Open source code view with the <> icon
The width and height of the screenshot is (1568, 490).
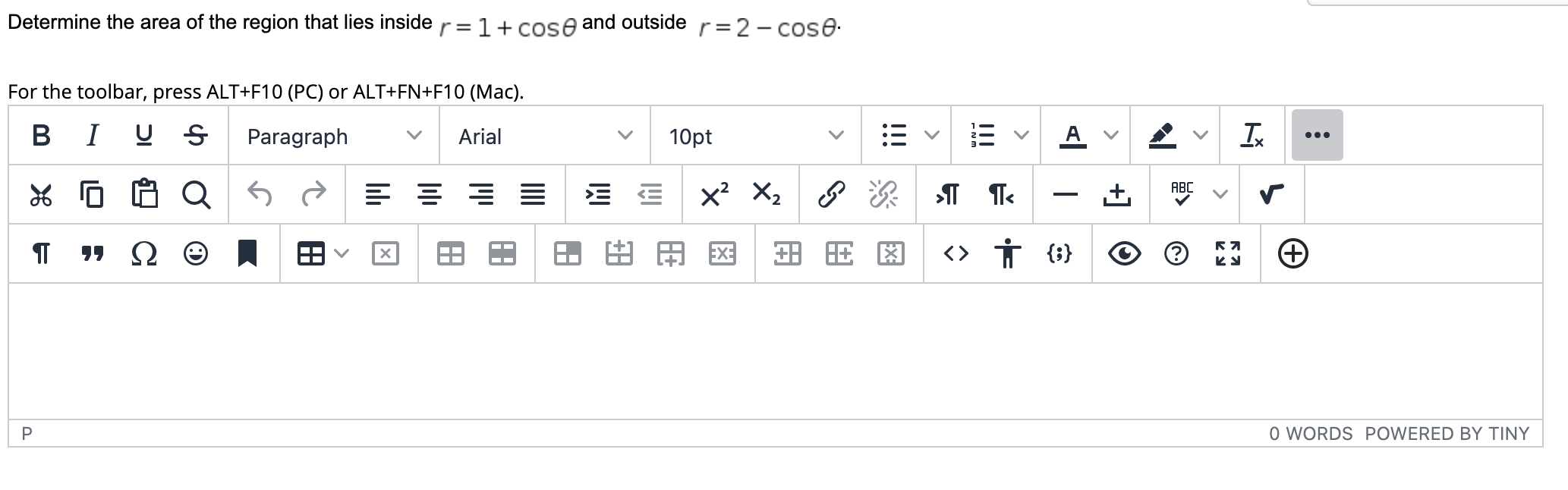956,253
